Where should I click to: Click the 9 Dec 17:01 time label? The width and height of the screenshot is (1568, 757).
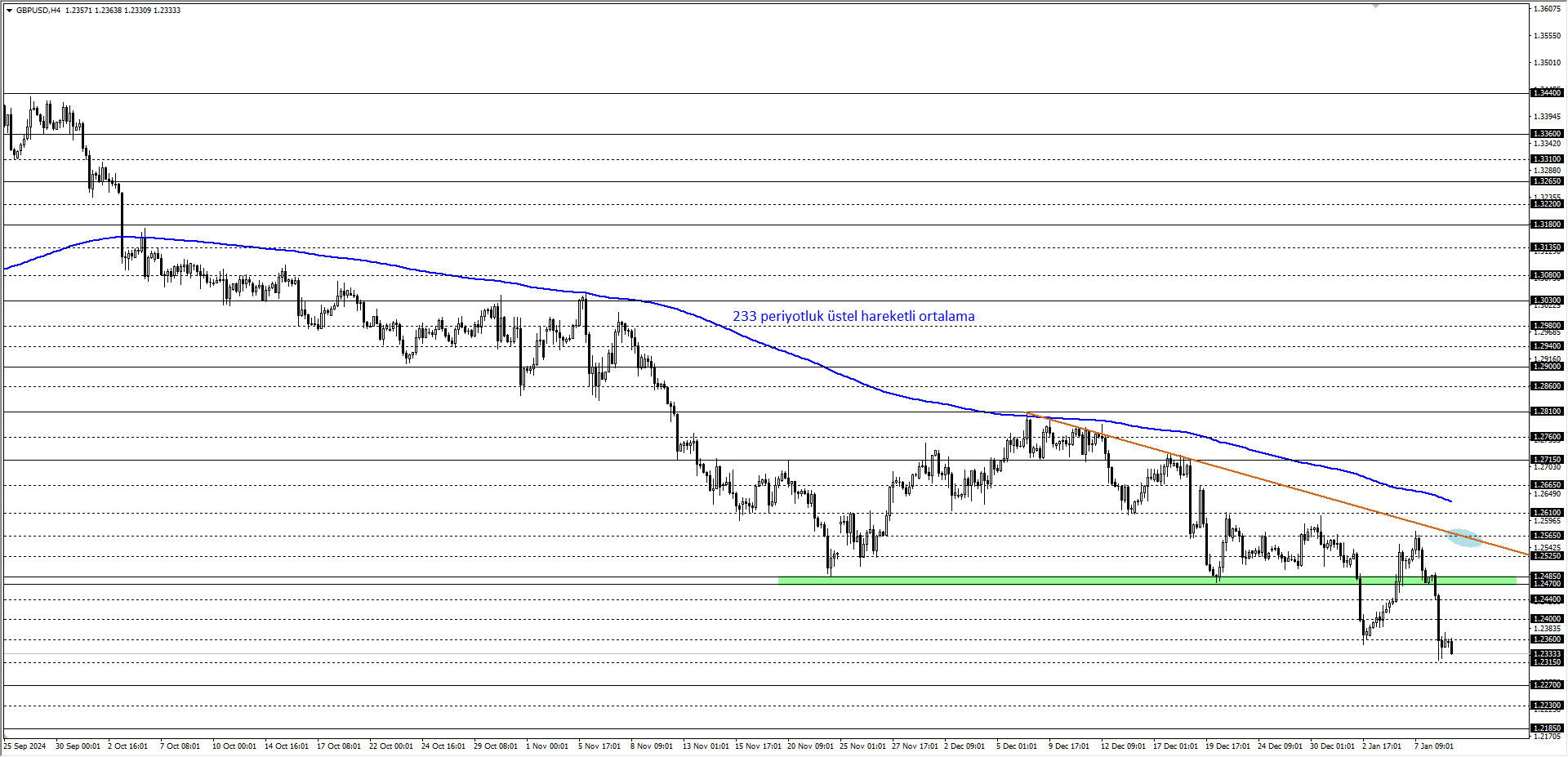pos(1070,746)
